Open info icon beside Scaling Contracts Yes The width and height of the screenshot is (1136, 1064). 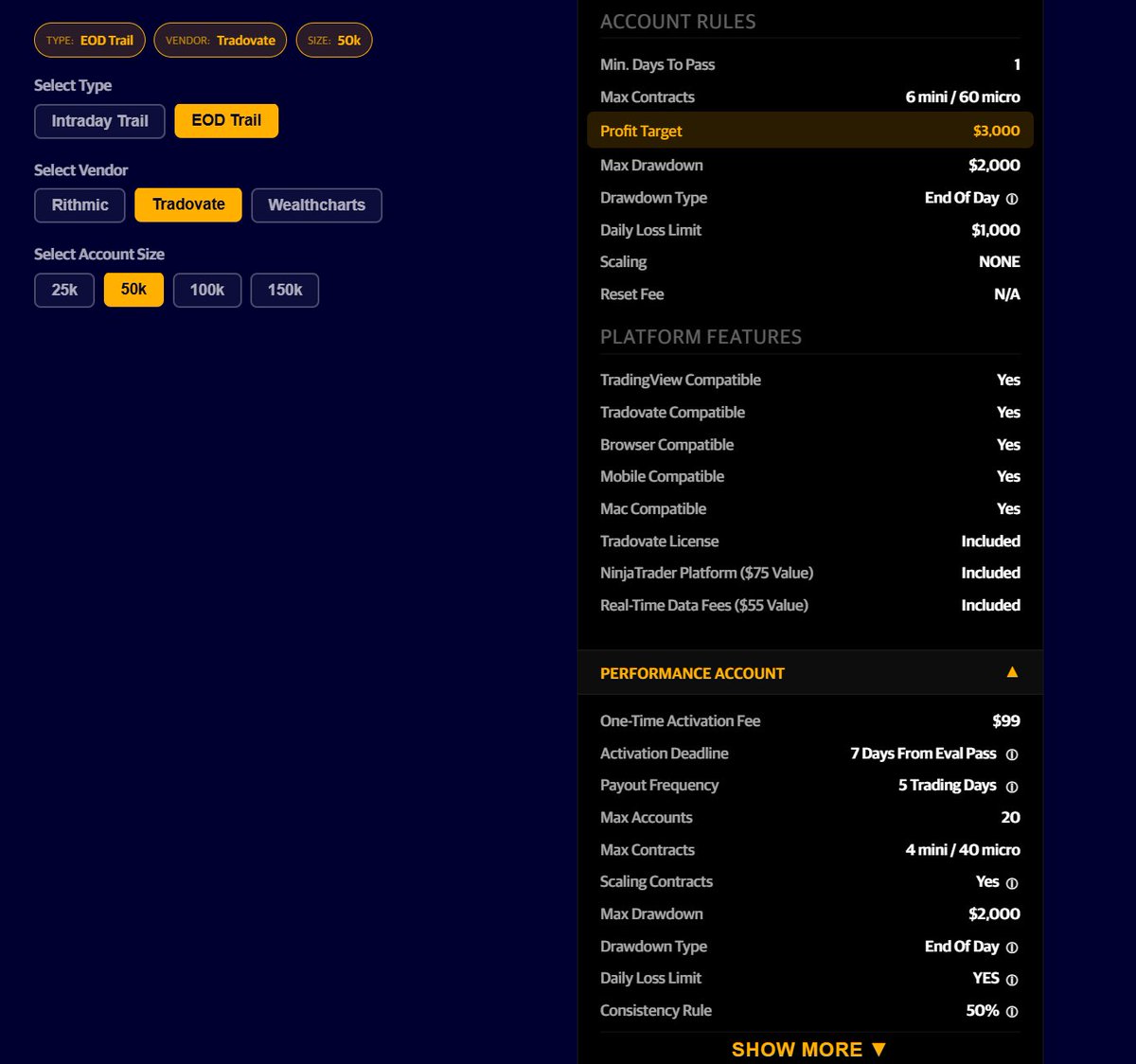pos(1012,883)
